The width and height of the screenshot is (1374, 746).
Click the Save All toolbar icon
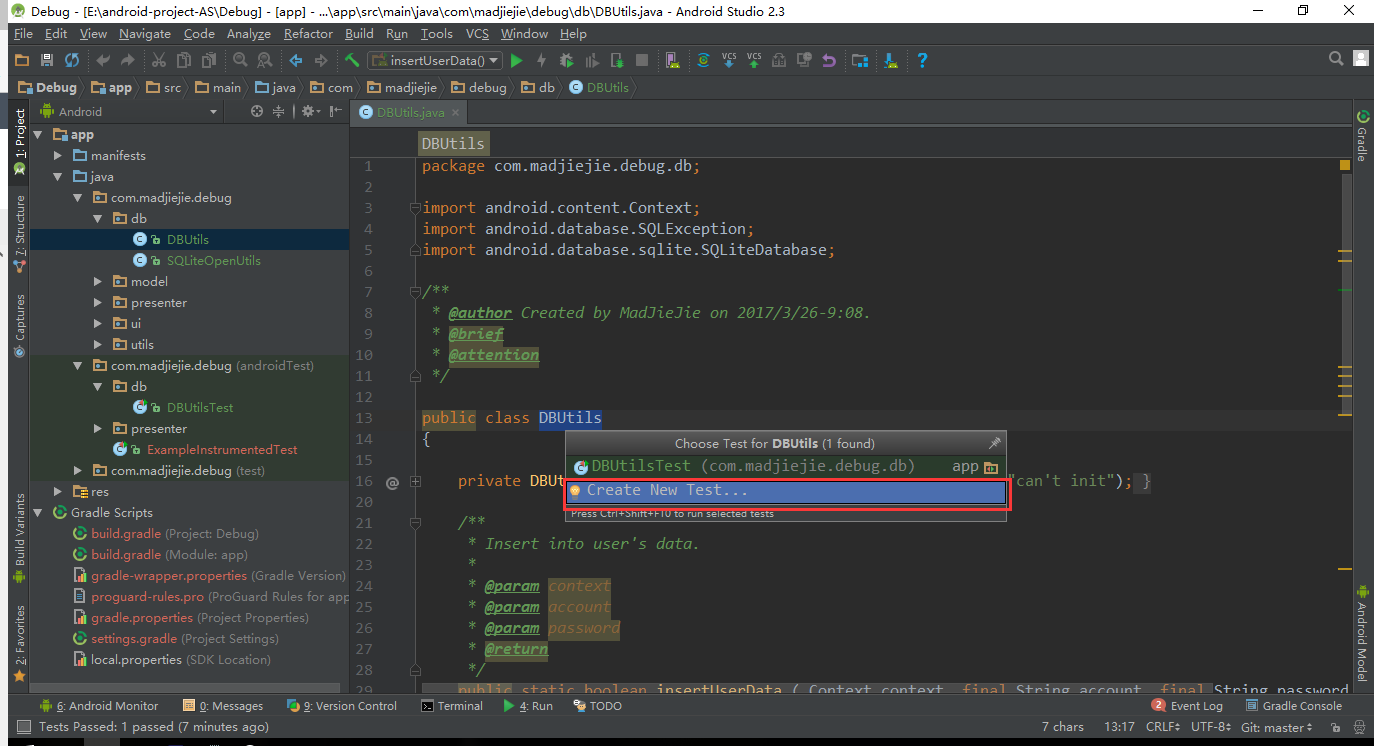tap(47, 60)
